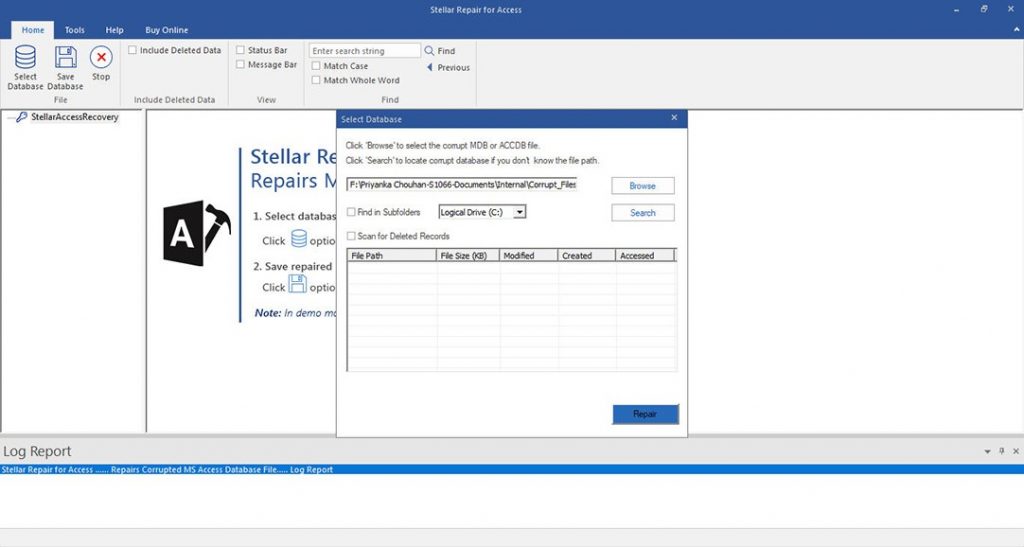Sort by Created column header
The height and width of the screenshot is (547, 1024).
pyautogui.click(x=586, y=255)
